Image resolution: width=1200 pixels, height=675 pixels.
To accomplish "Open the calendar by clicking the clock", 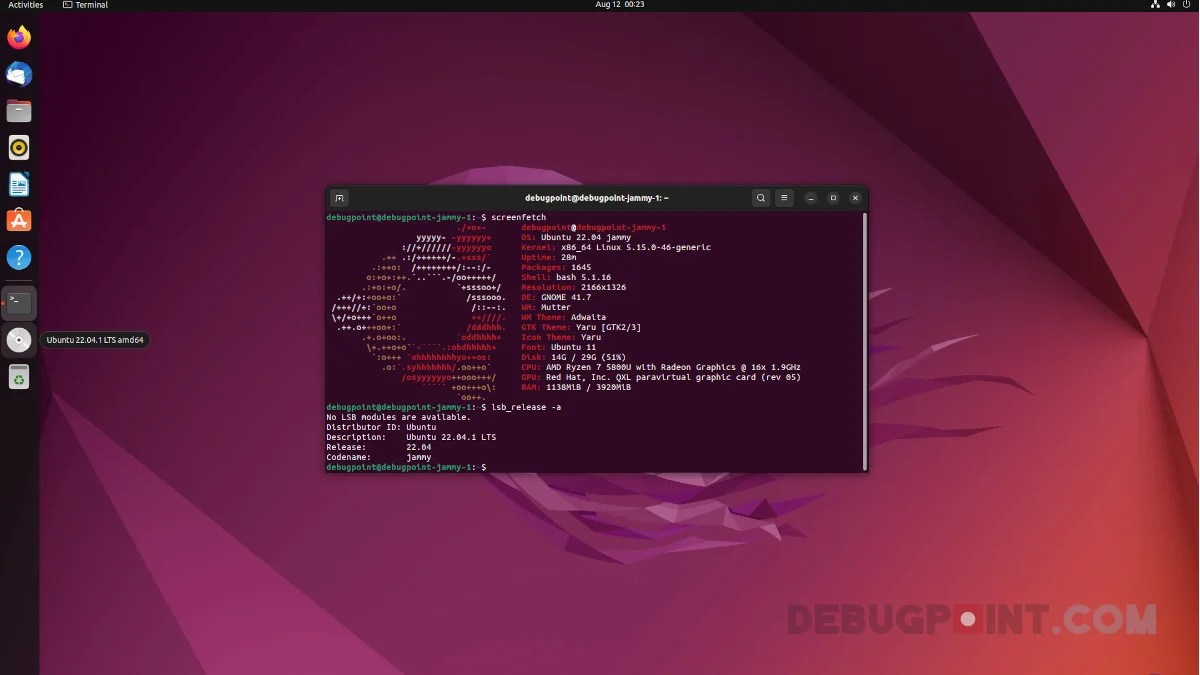I will tap(619, 4).
